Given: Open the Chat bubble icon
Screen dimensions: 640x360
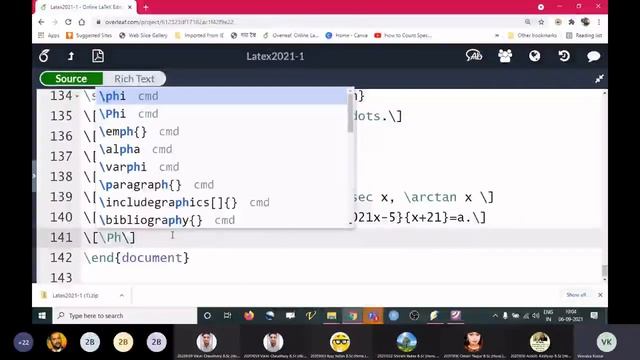Looking at the screenshot, I should pos(593,56).
